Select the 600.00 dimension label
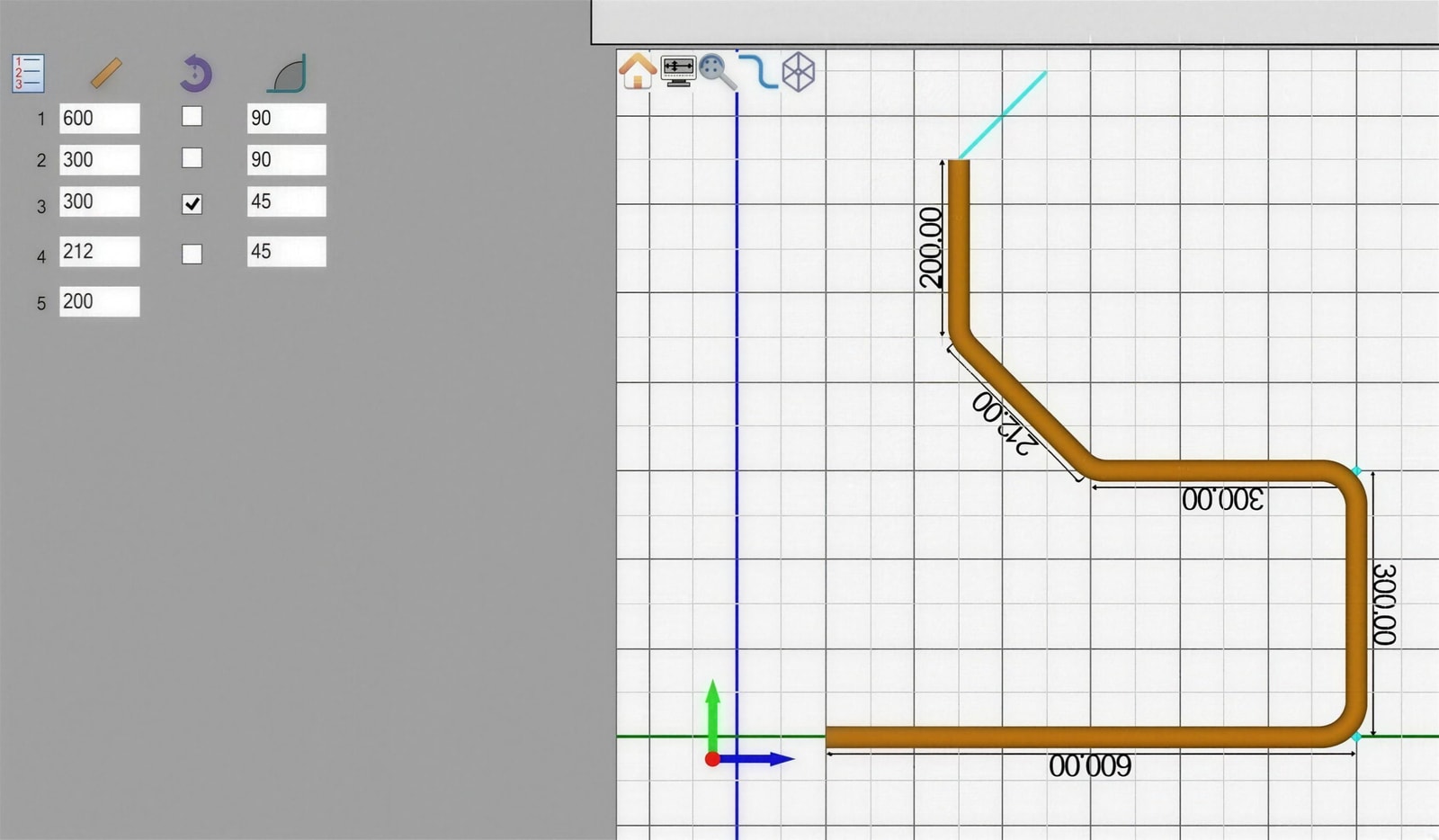The width and height of the screenshot is (1439, 840). pyautogui.click(x=1090, y=766)
